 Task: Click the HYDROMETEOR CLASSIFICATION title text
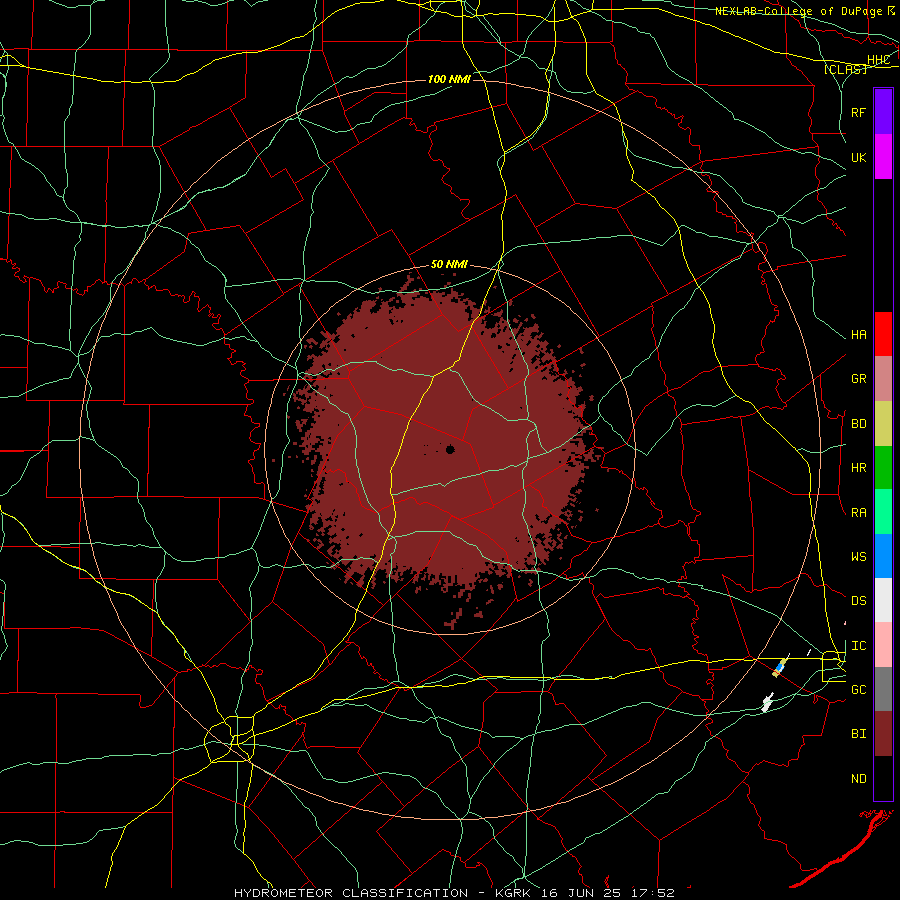351,893
